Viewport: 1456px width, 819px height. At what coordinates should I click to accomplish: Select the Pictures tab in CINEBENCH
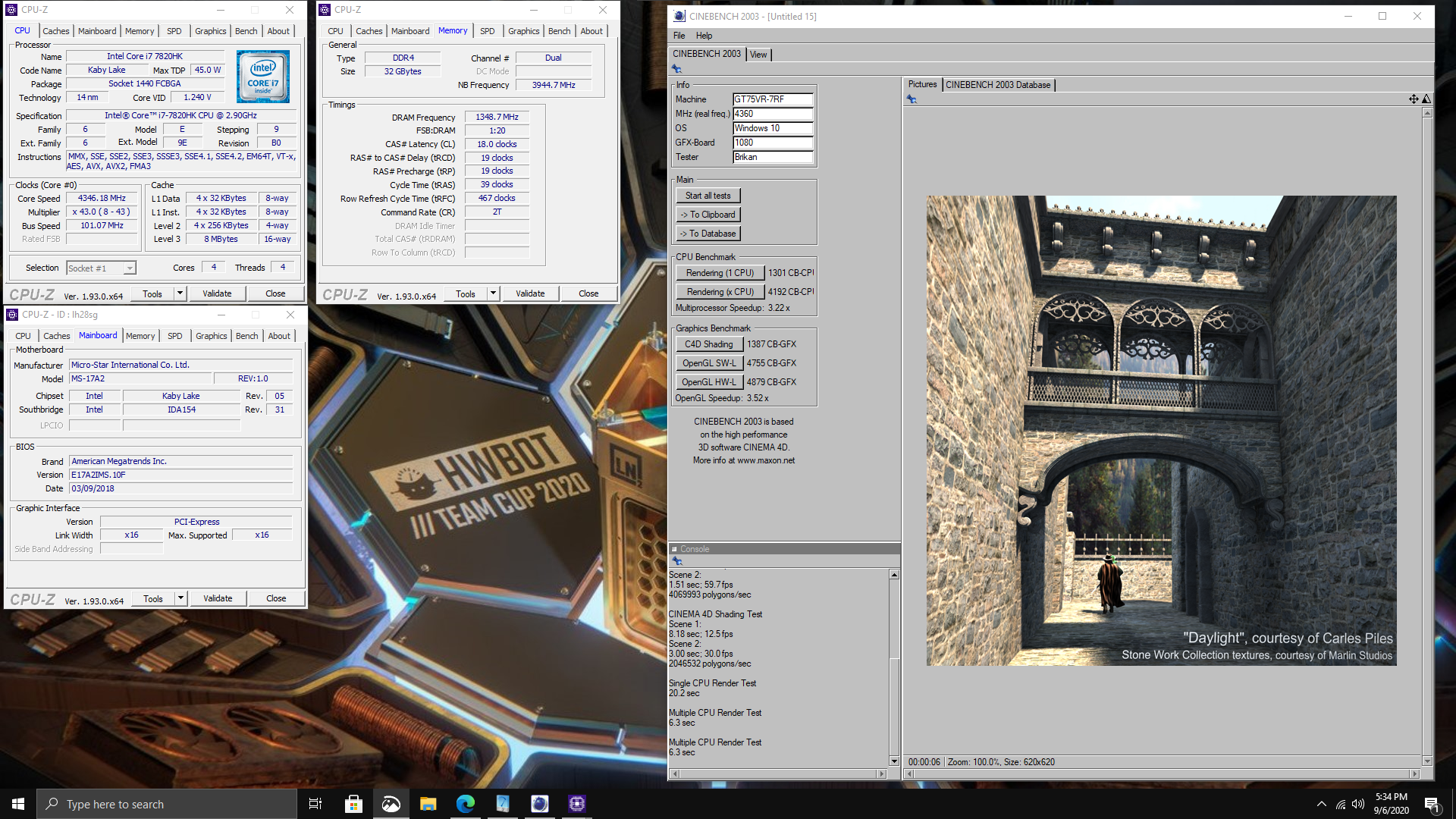(x=922, y=84)
